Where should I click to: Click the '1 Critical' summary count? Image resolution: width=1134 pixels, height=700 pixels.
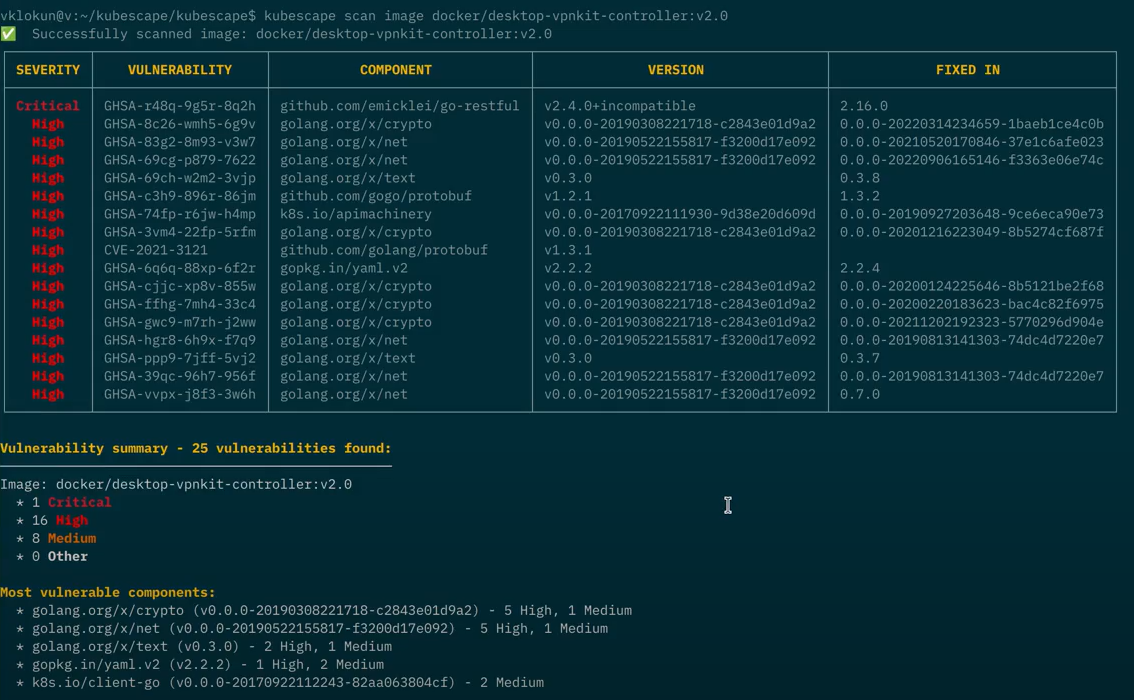pyautogui.click(x=72, y=503)
